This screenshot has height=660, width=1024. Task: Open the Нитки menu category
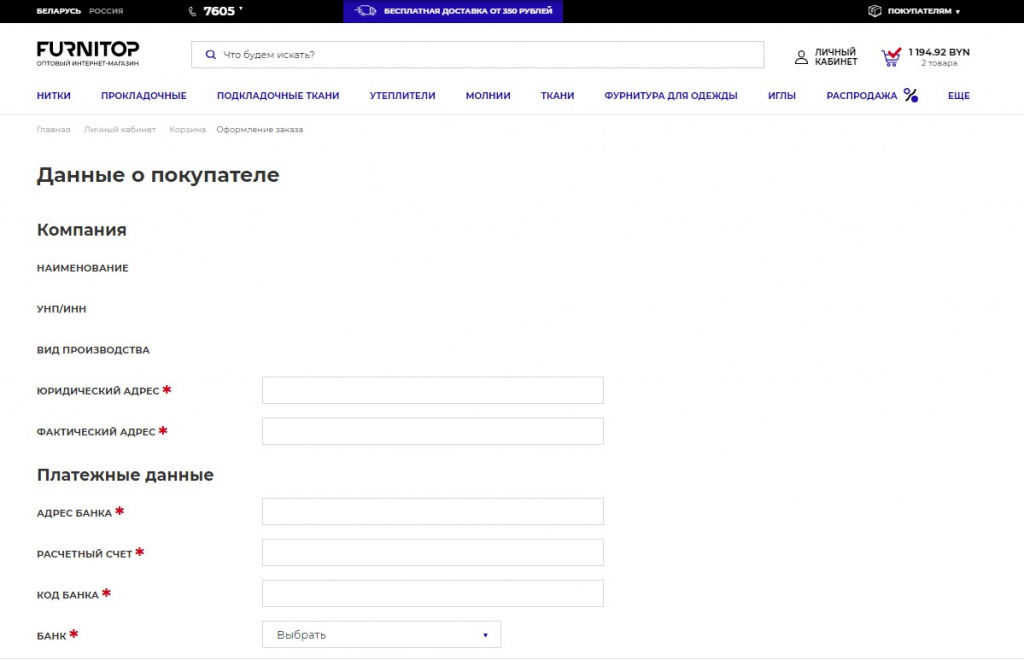pos(54,96)
